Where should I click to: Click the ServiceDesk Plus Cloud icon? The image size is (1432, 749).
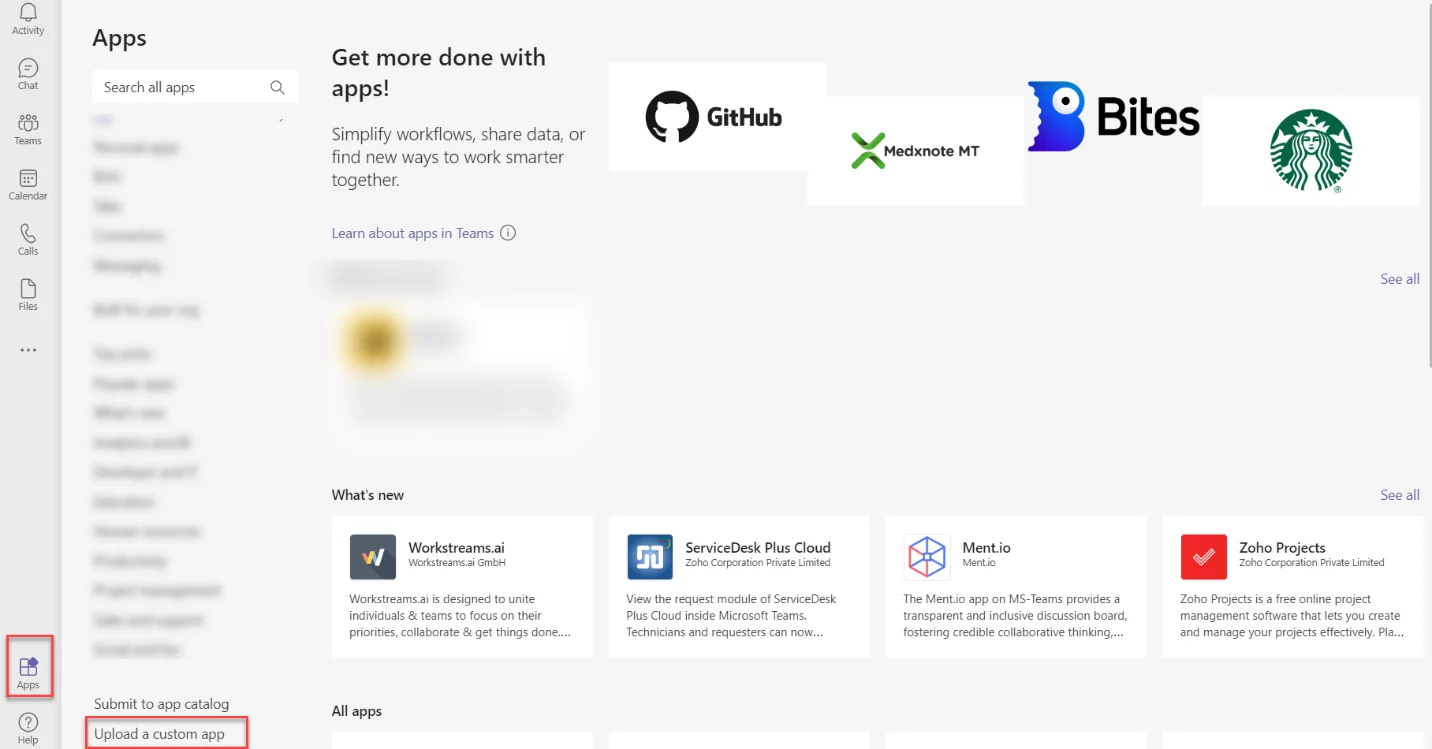650,557
